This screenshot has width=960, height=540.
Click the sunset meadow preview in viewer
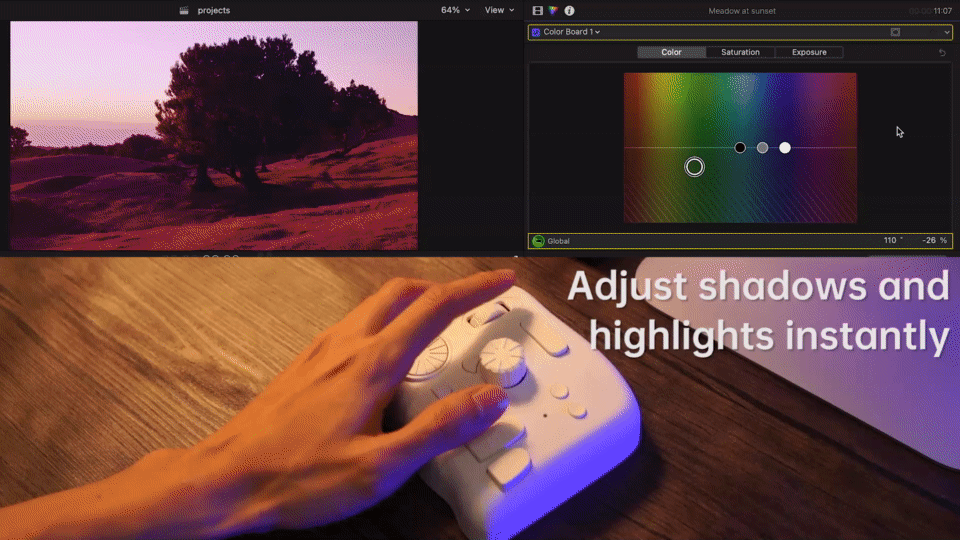(x=214, y=135)
